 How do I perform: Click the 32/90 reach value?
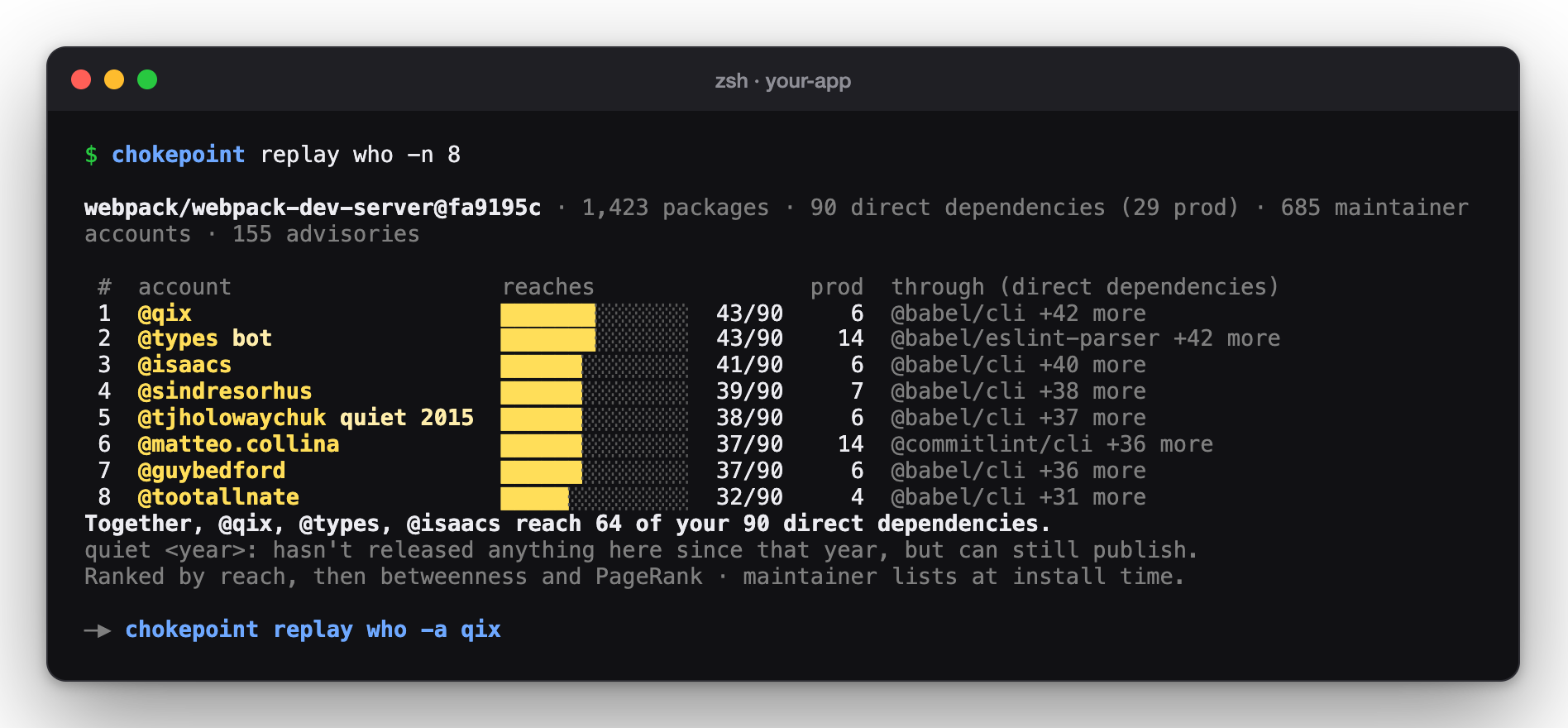(x=749, y=497)
